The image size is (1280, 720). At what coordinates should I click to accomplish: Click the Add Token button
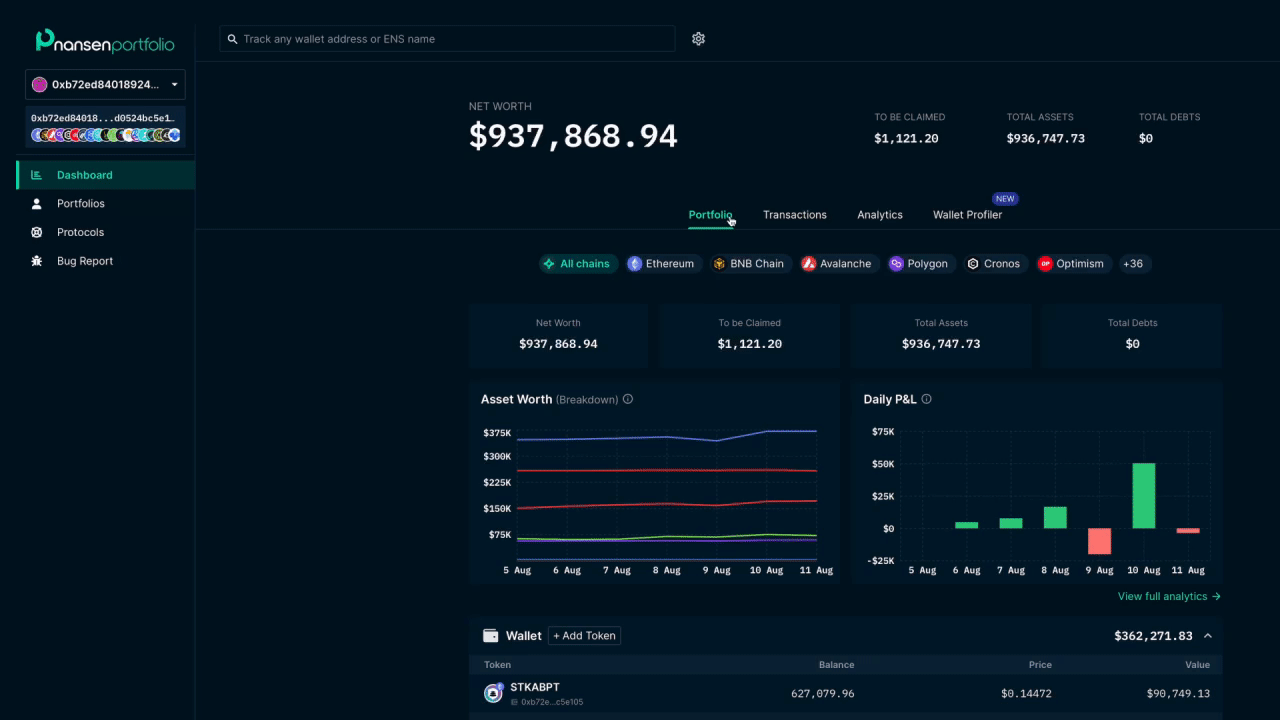pyautogui.click(x=584, y=635)
